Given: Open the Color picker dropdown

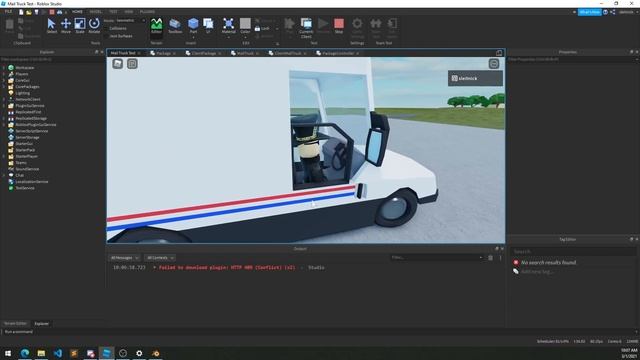Looking at the screenshot, I should tap(245, 37).
